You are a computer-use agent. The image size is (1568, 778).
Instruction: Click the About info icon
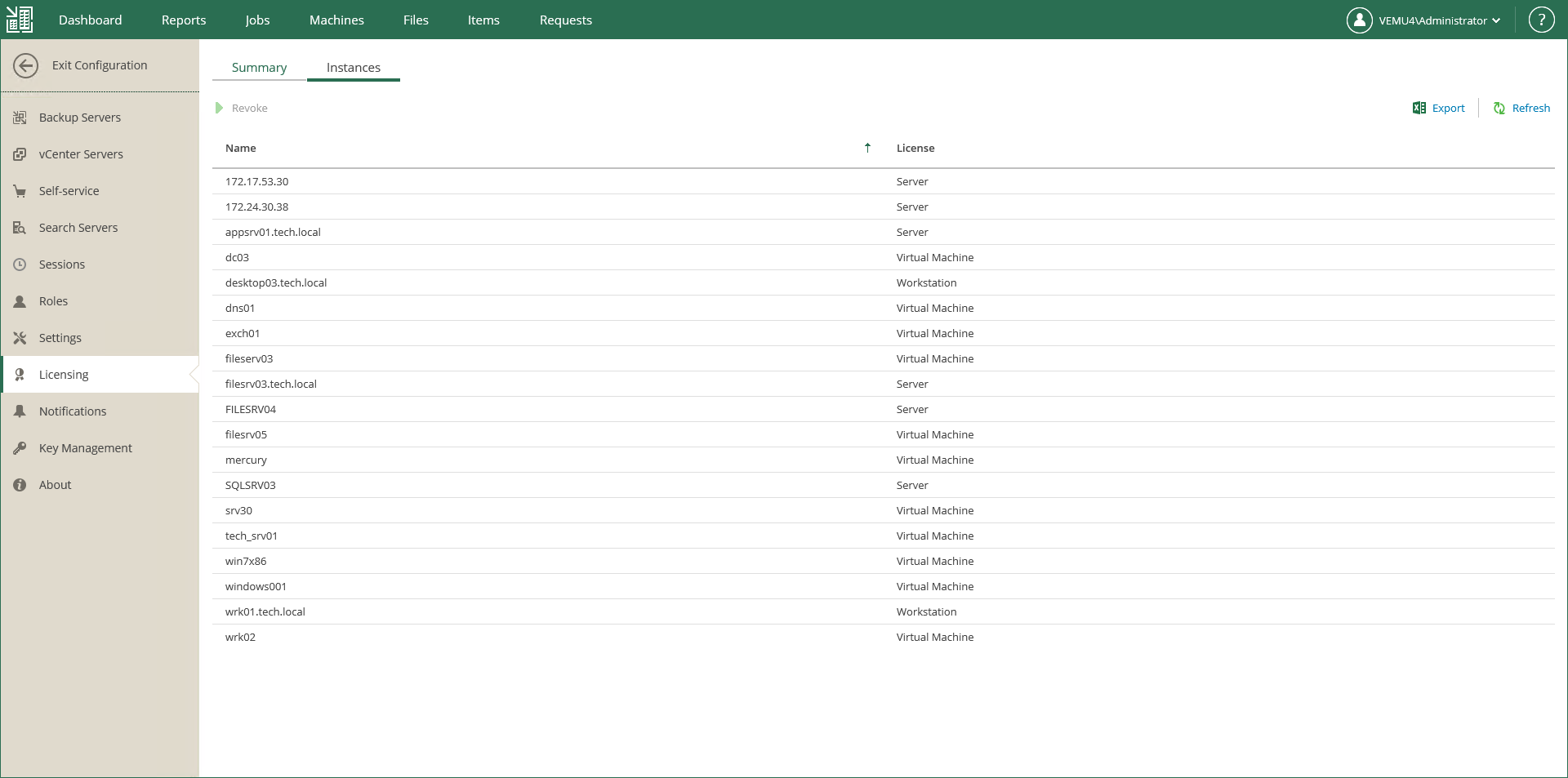coord(20,485)
